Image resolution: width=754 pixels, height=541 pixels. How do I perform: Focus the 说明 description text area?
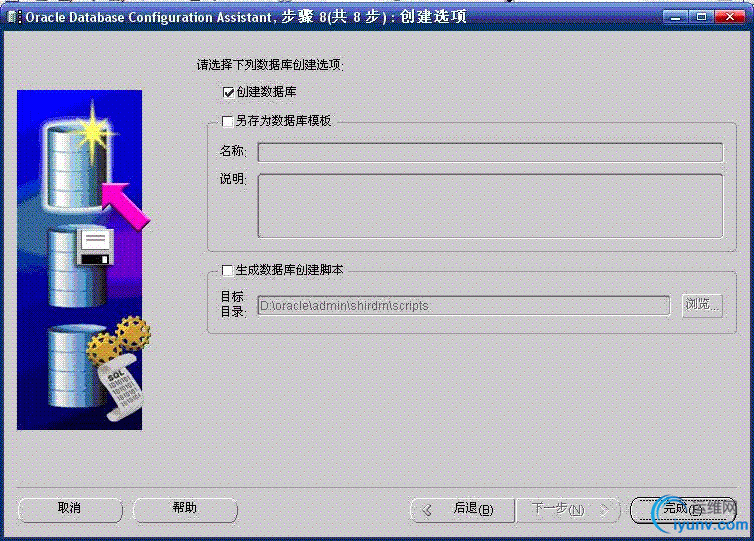tap(490, 206)
